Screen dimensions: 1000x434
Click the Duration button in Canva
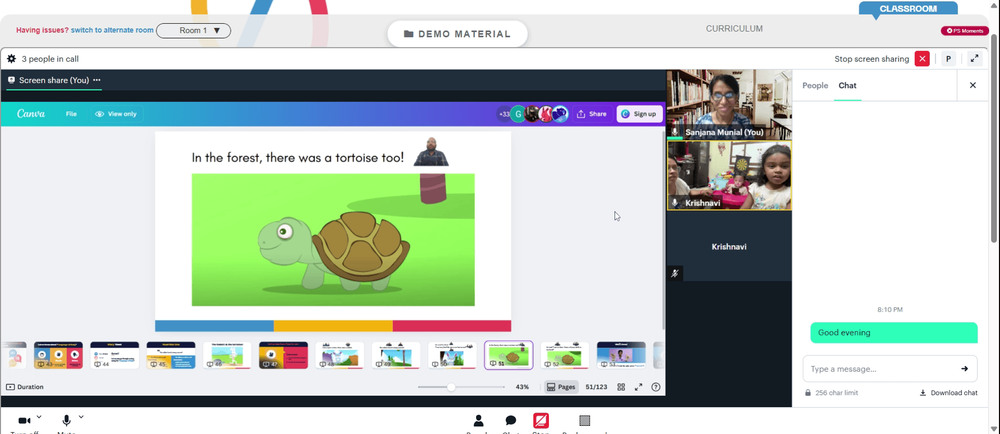click(x=26, y=387)
